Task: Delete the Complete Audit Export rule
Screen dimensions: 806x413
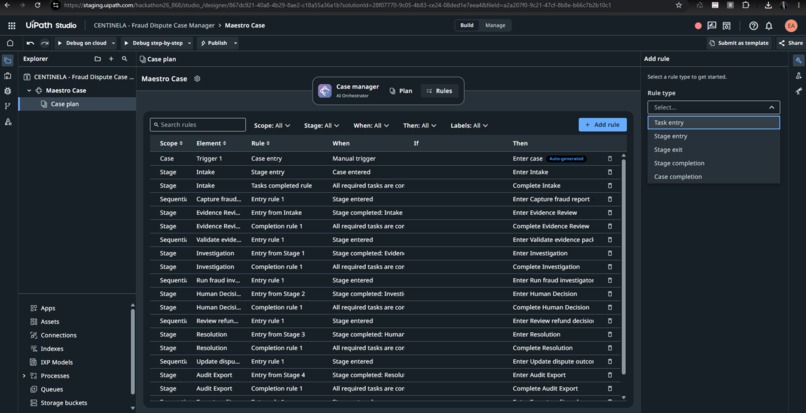Action: click(x=610, y=389)
